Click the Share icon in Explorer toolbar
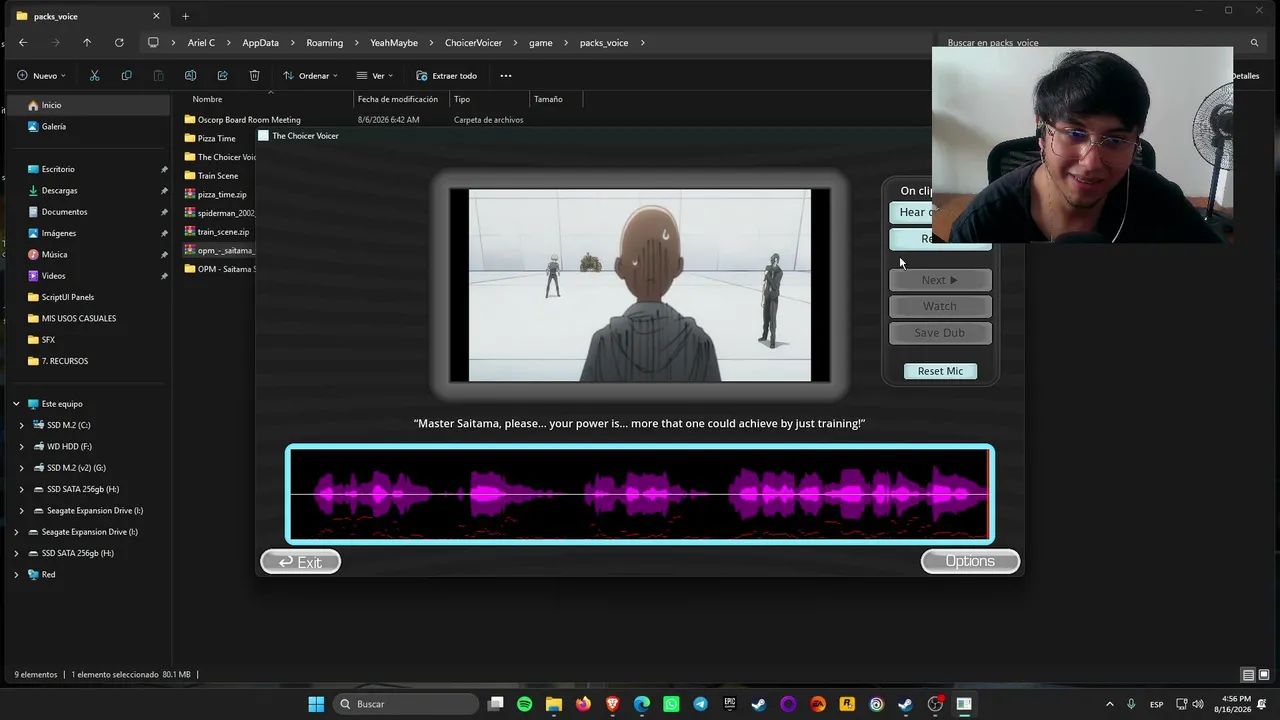 [222, 76]
